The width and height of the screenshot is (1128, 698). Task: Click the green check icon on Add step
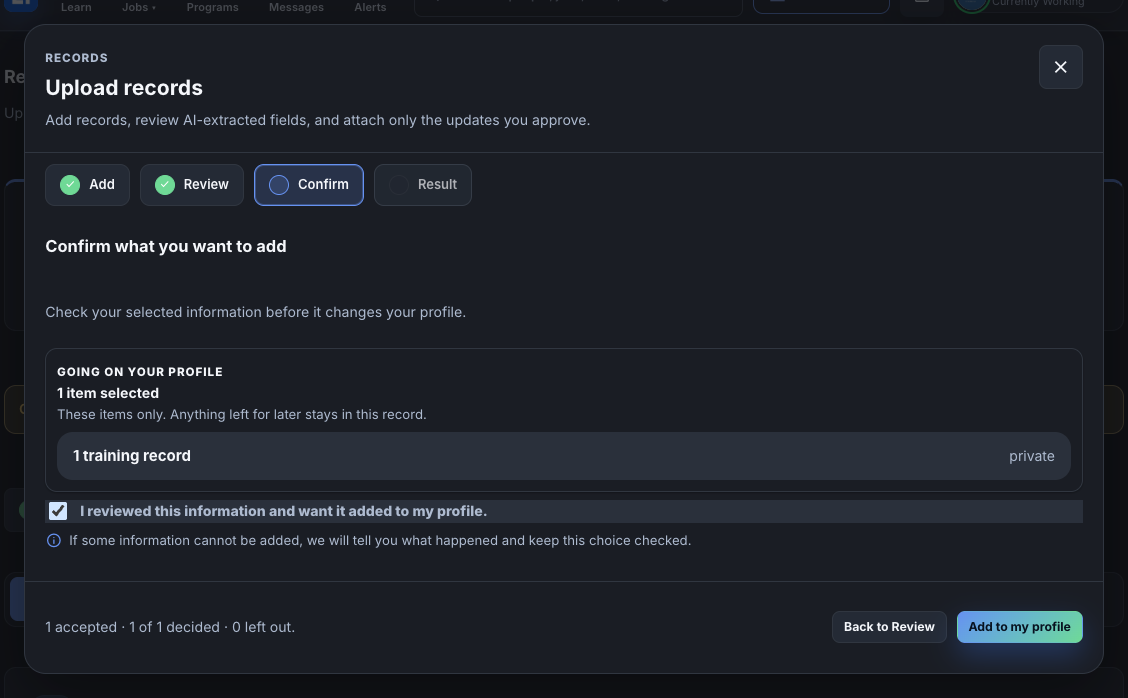tap(70, 185)
